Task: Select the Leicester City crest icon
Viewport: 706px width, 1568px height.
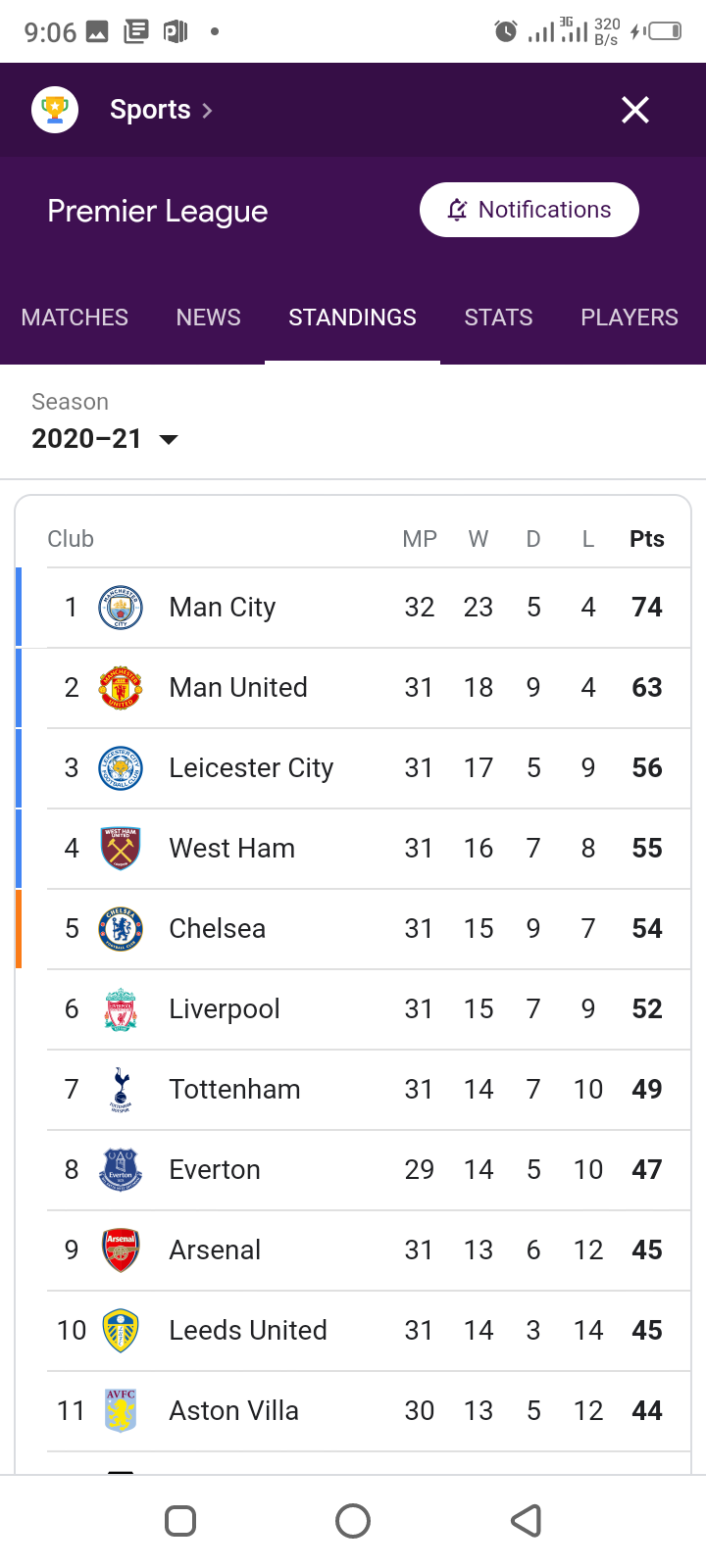Action: [121, 768]
